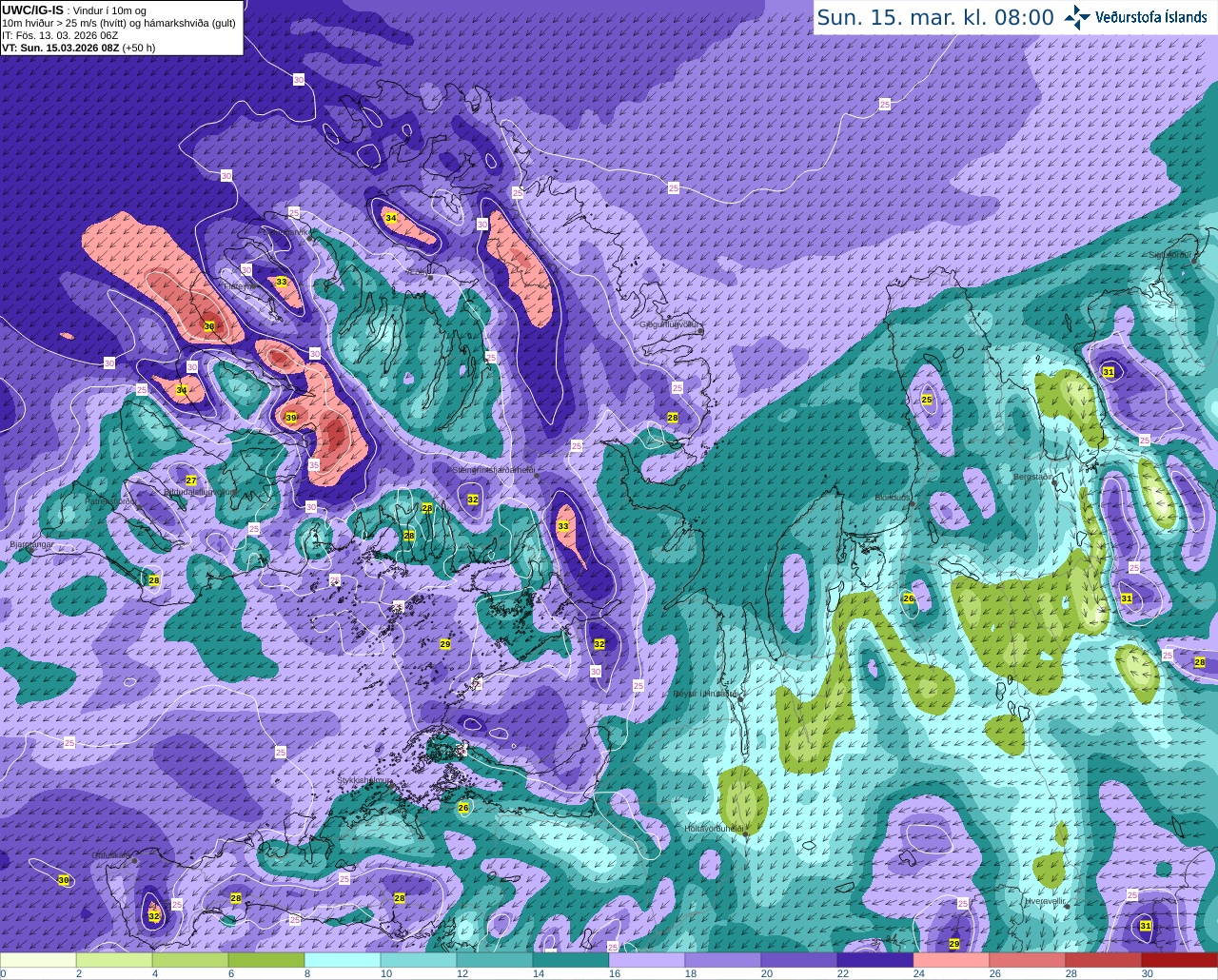The image size is (1218, 980).
Task: Click the Patreksfjörður station label
Action: tap(111, 500)
